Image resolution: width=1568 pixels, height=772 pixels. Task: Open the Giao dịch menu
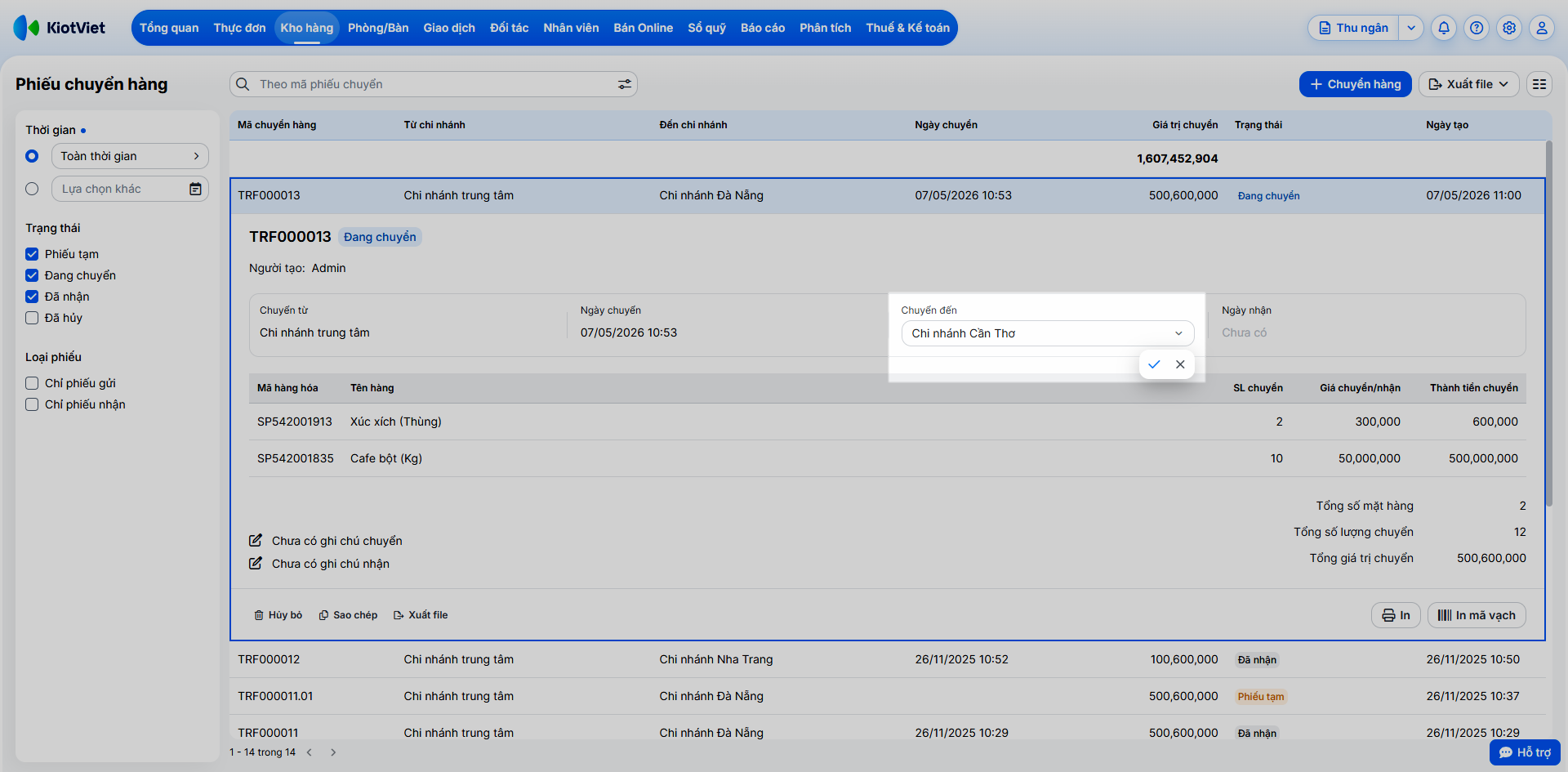coord(449,28)
